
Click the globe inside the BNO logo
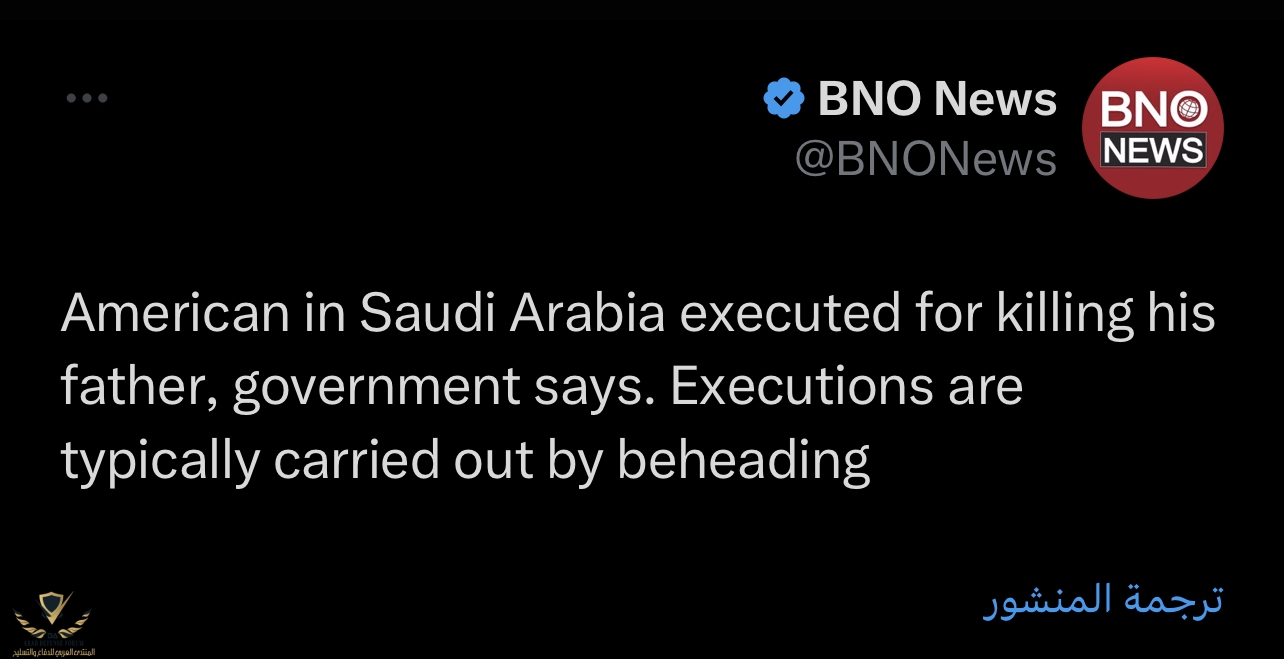[x=1191, y=108]
